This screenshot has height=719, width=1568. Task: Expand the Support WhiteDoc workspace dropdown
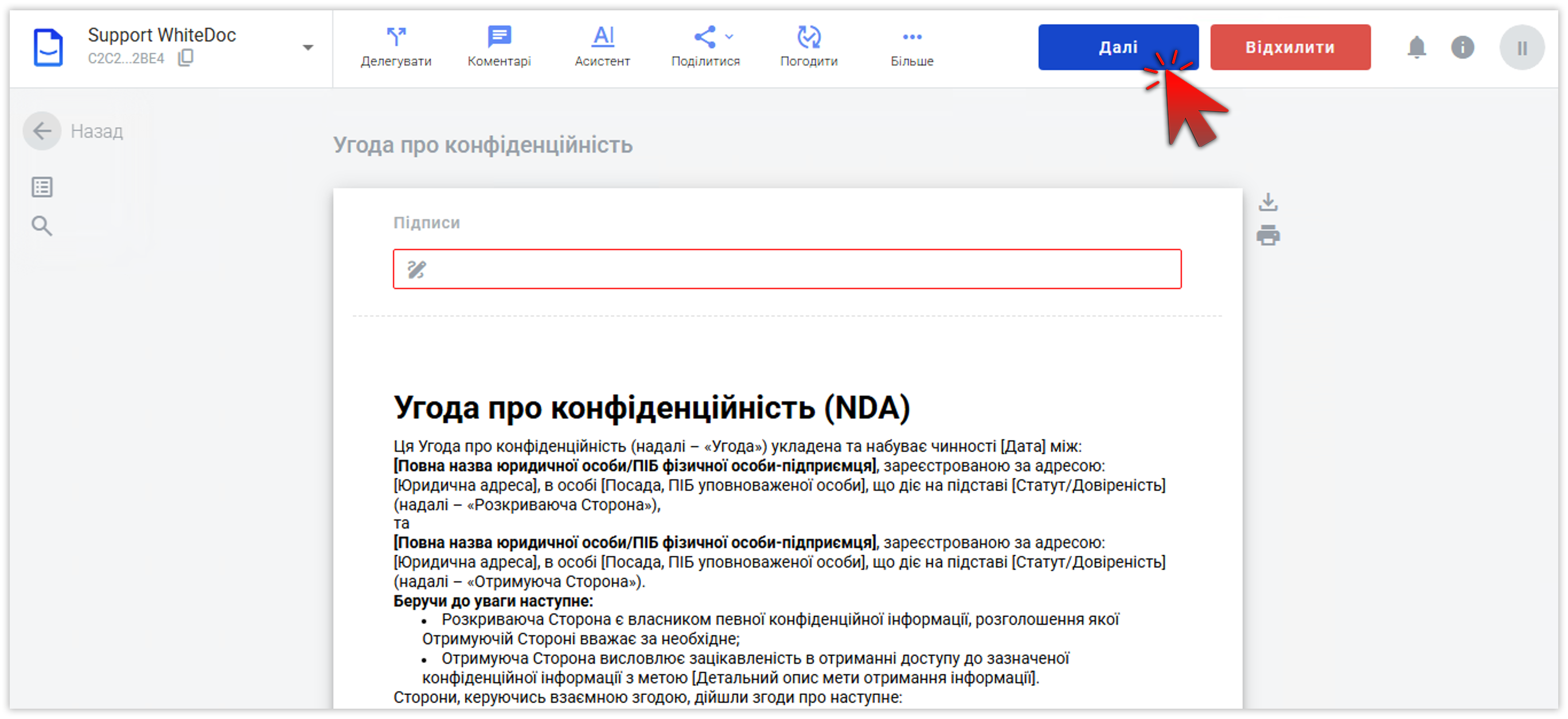(308, 48)
